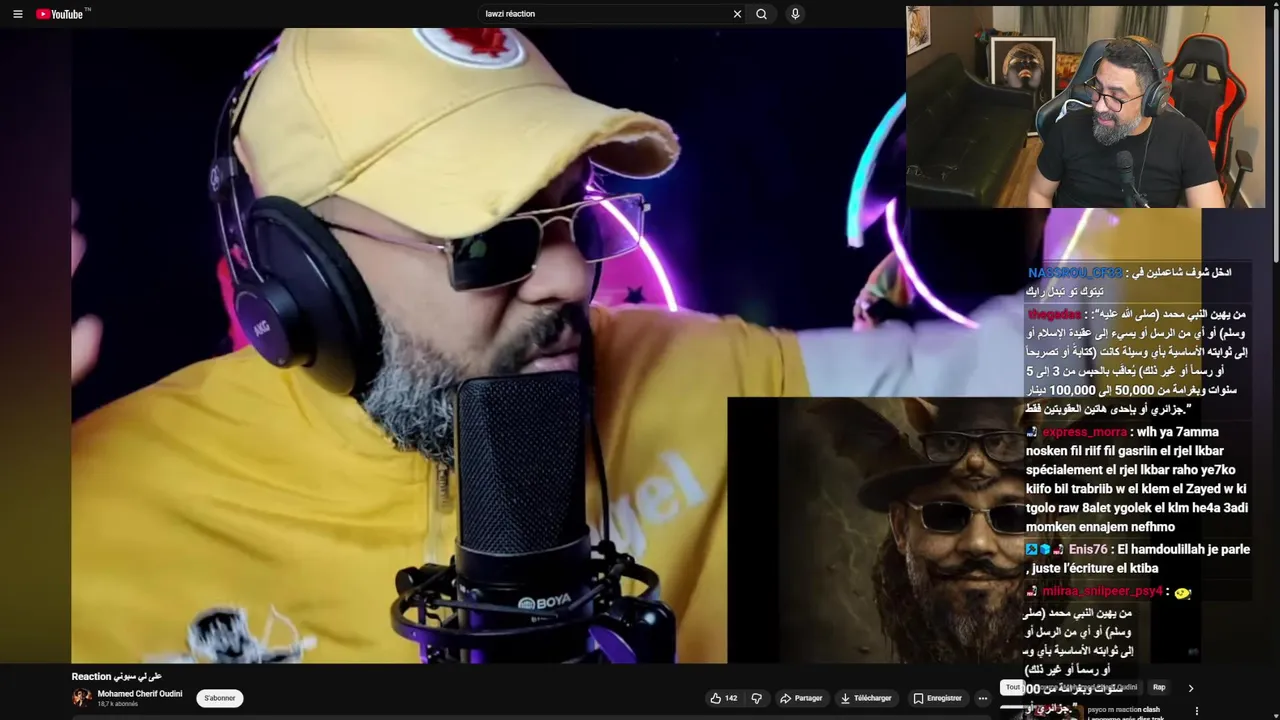Open the Mohamed Cherif Oudini channel name
Screen dimensions: 1280x720
point(140,693)
